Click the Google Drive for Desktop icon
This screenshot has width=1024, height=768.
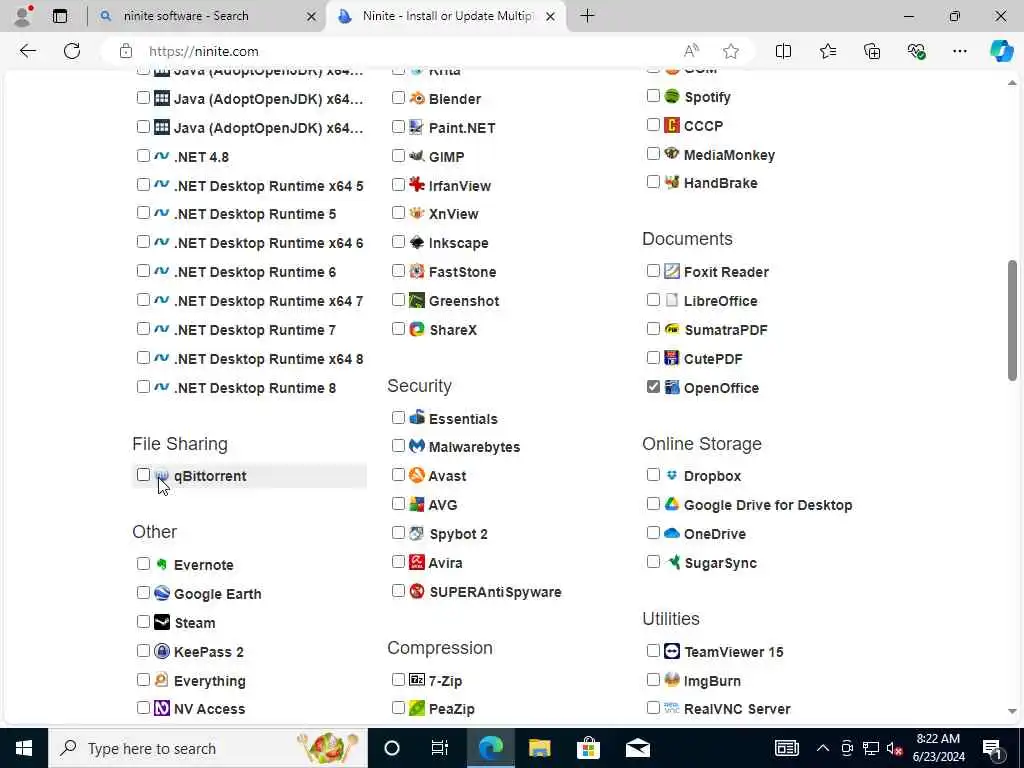point(672,504)
